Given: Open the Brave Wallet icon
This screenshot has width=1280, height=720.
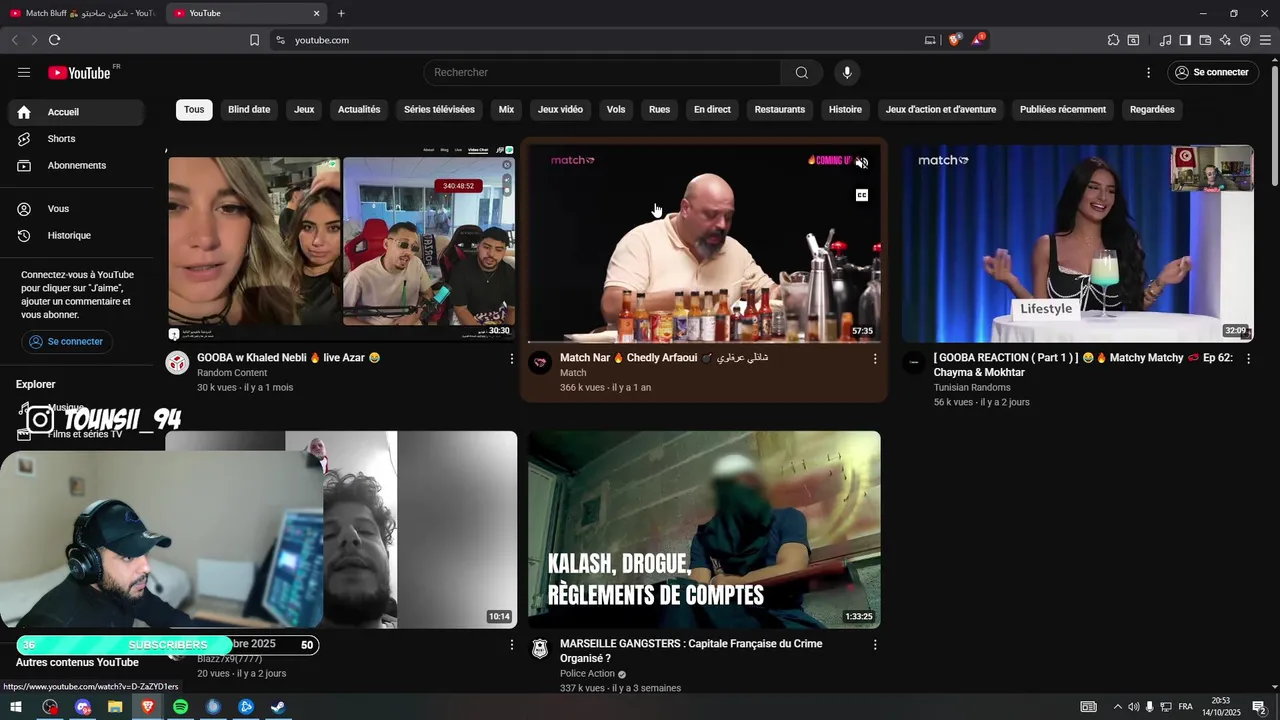Looking at the screenshot, I should (x=1205, y=40).
